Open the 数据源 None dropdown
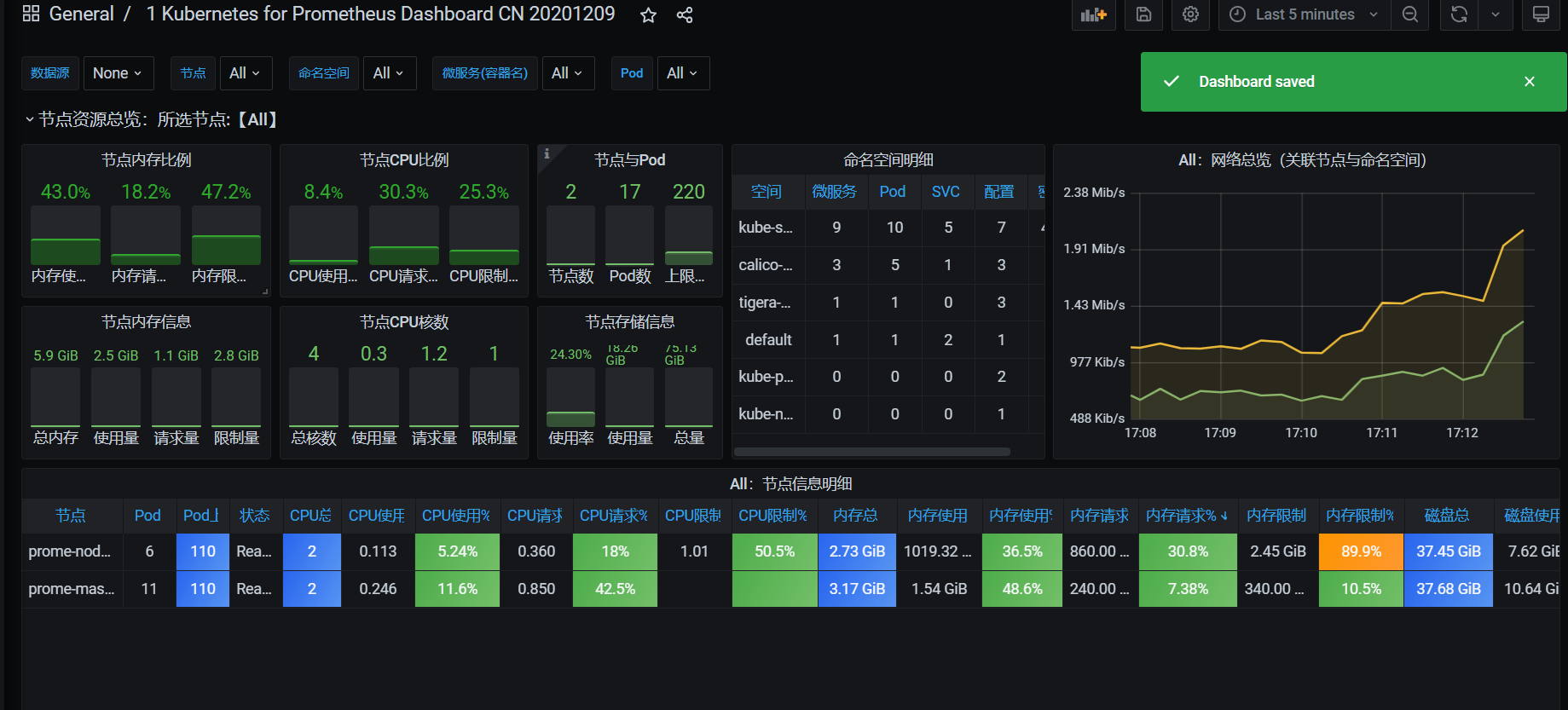Image resolution: width=1568 pixels, height=710 pixels. [x=118, y=73]
